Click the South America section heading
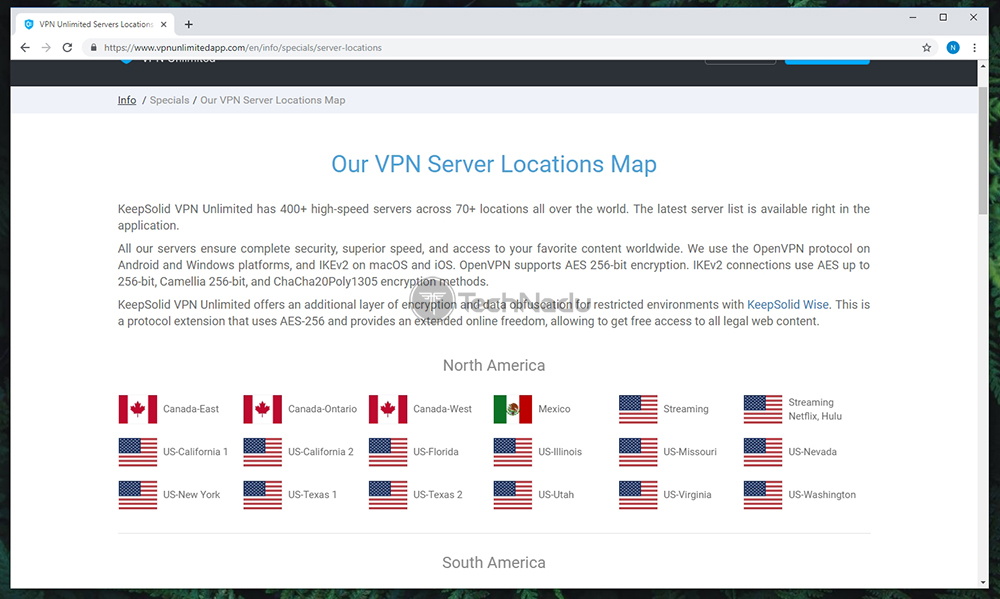 pyautogui.click(x=494, y=563)
